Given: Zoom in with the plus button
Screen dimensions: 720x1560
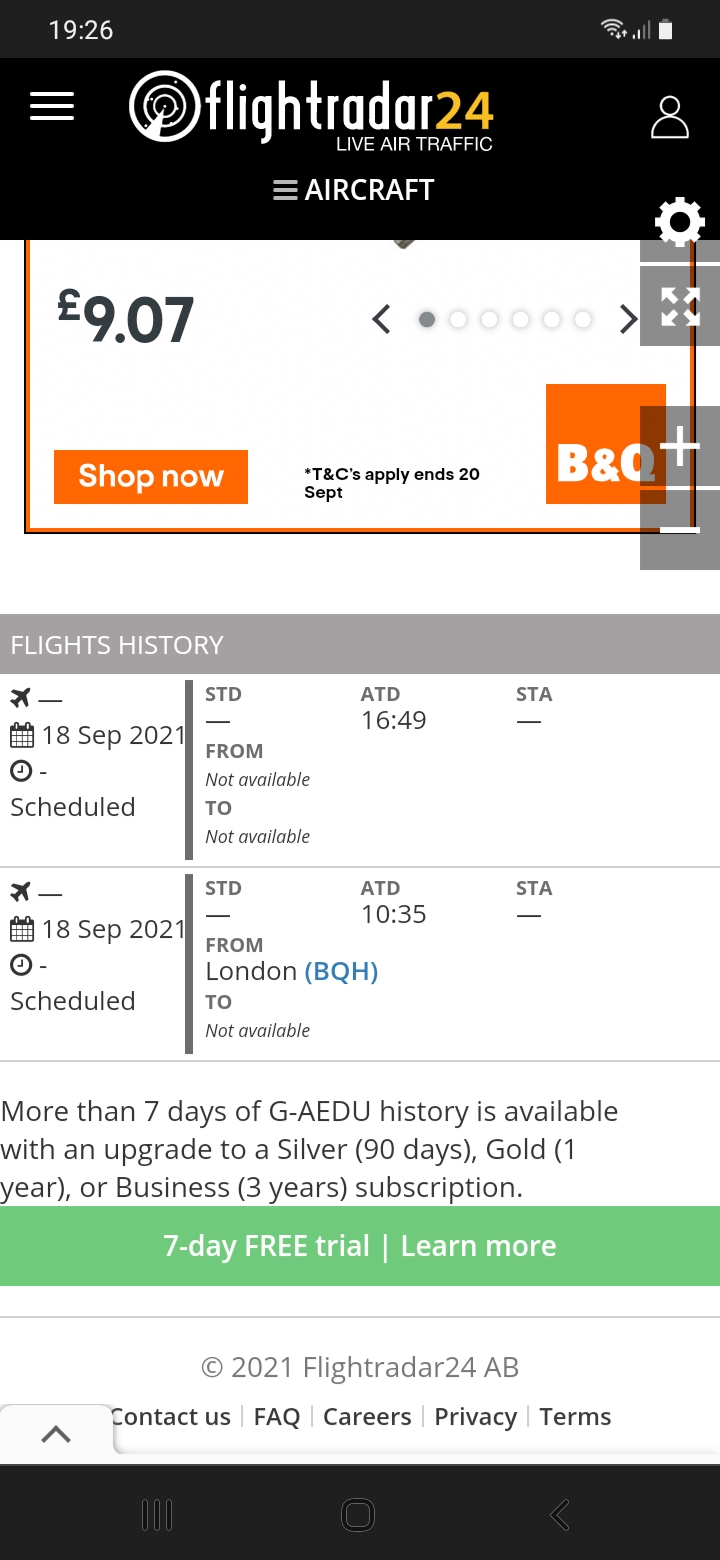Looking at the screenshot, I should click(x=680, y=446).
